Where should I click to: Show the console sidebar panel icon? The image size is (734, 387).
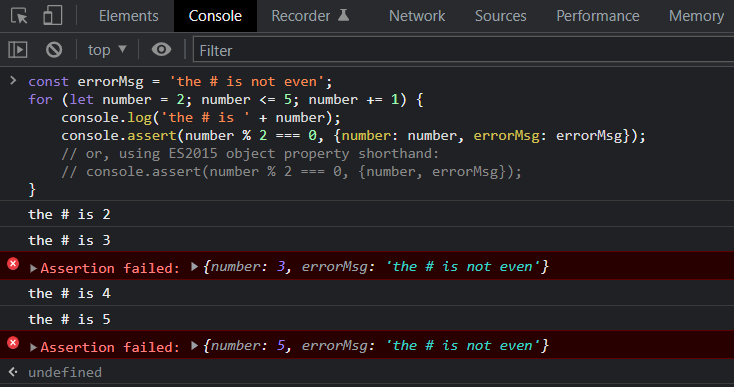(18, 50)
